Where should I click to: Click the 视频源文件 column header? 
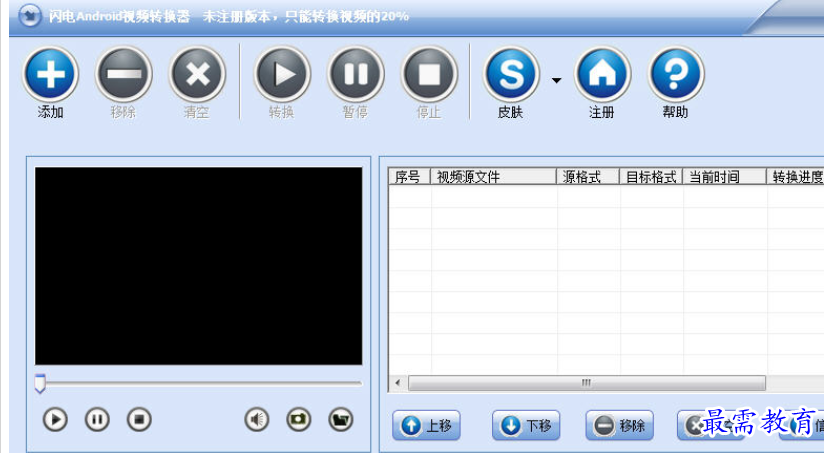[493, 177]
